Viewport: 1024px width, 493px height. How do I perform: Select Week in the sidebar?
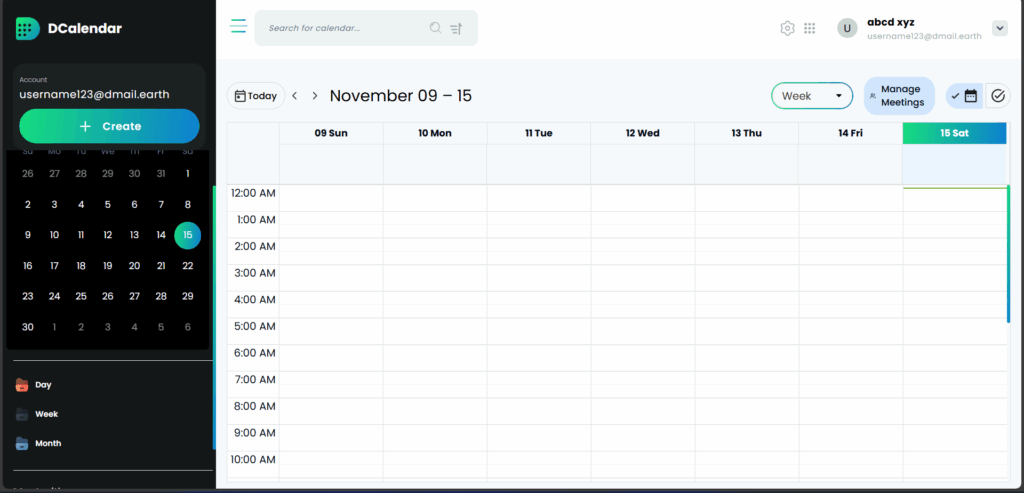pyautogui.click(x=46, y=414)
